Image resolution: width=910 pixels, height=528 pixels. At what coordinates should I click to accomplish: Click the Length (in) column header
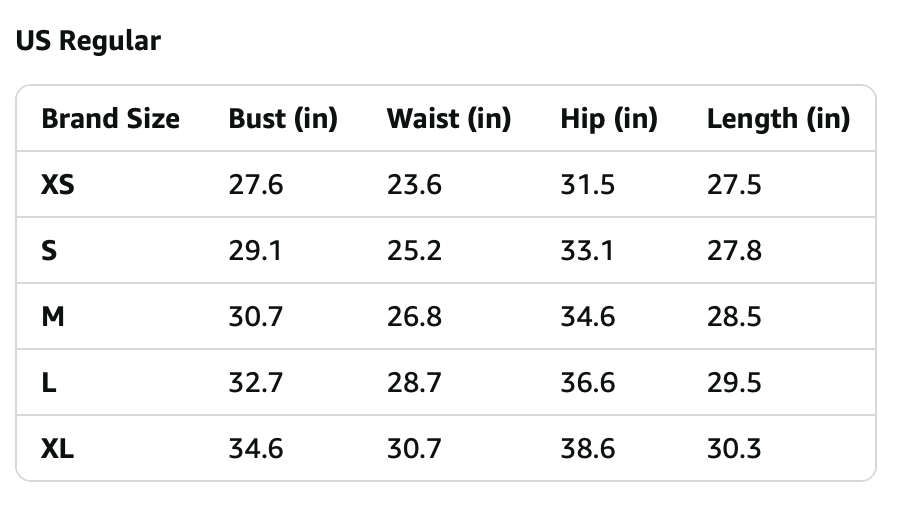(x=777, y=119)
